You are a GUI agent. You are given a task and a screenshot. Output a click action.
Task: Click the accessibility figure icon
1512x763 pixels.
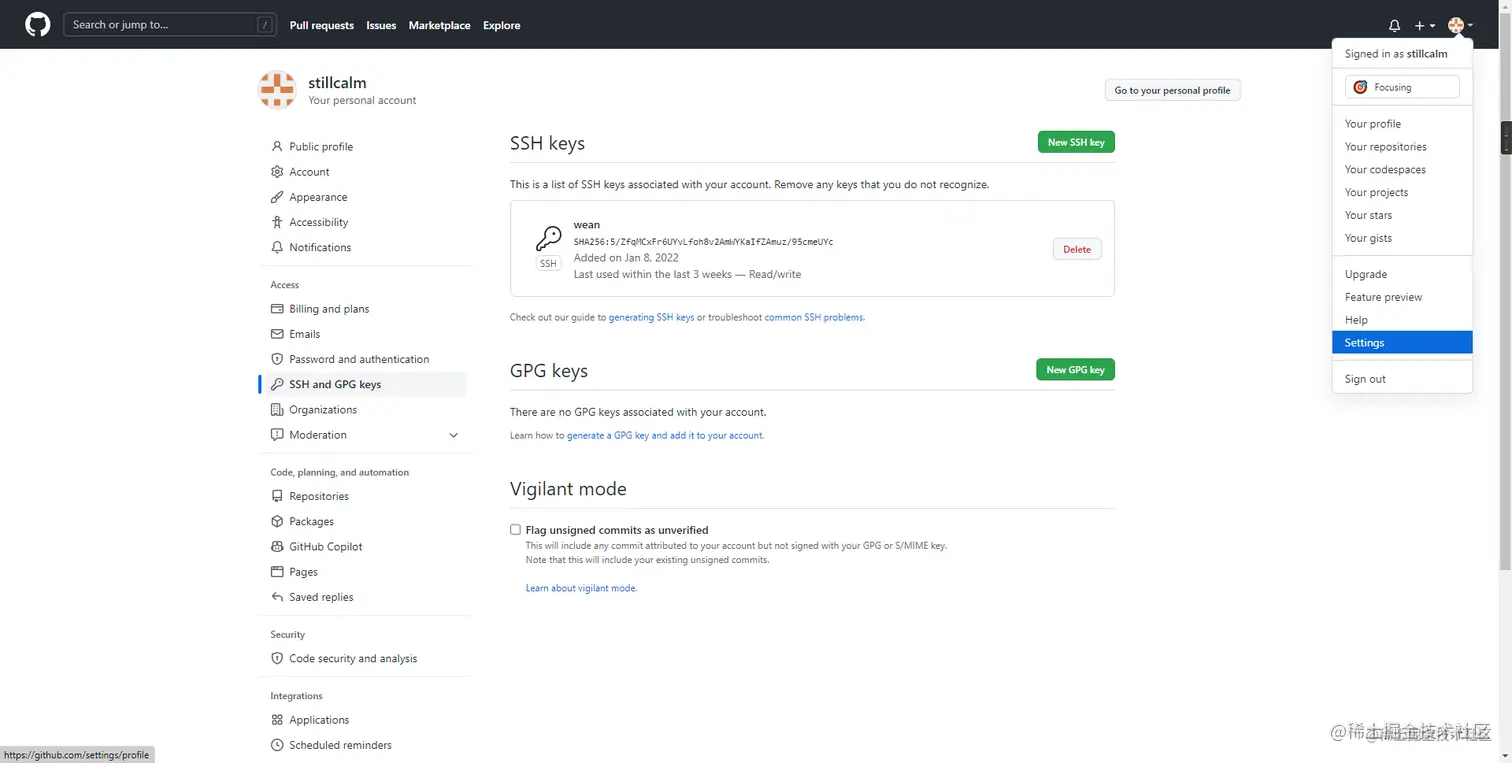pyautogui.click(x=277, y=222)
